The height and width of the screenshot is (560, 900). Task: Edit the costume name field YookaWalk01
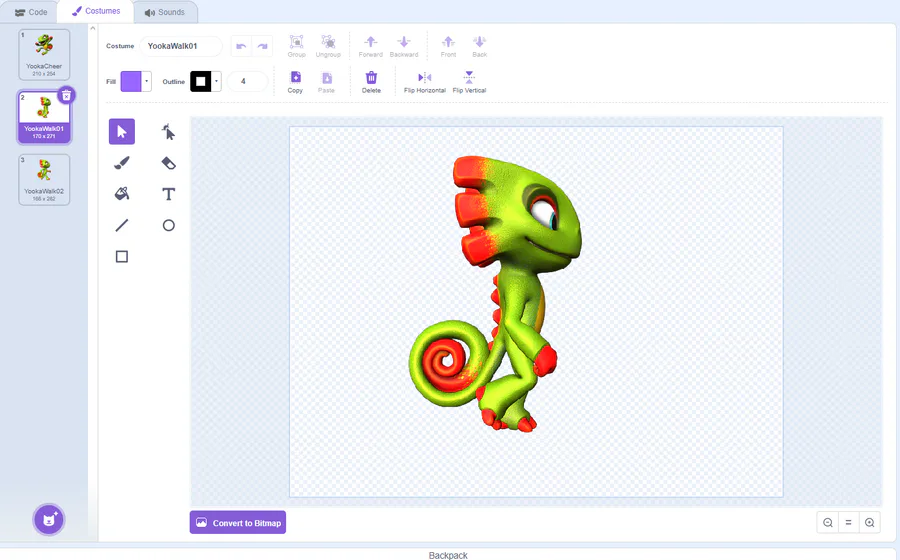(181, 46)
